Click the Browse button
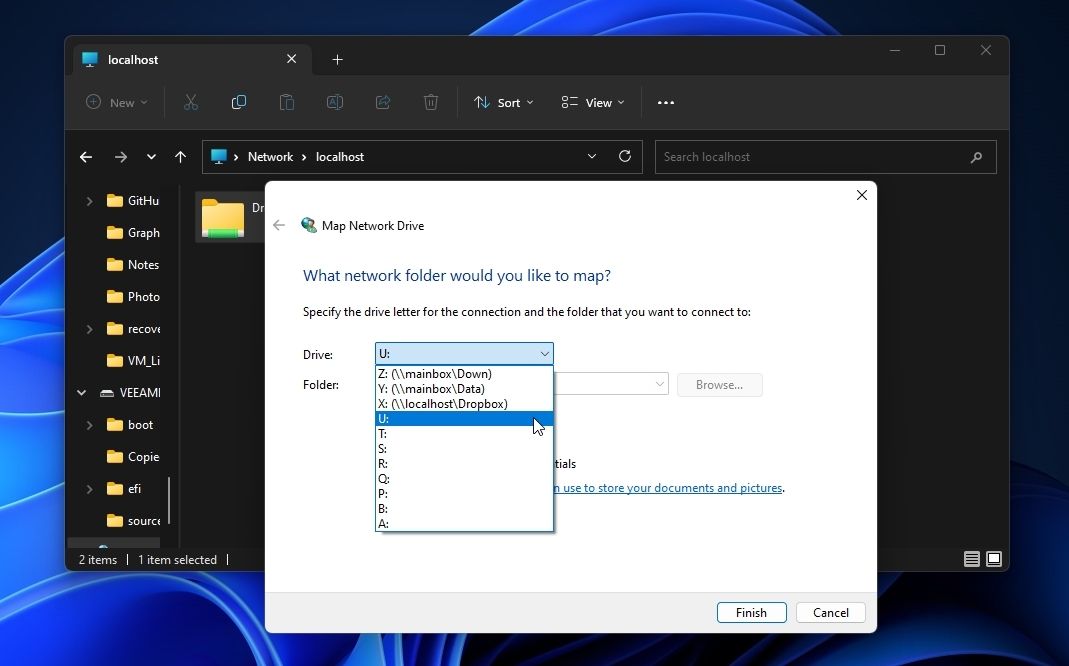The width and height of the screenshot is (1069, 666). click(x=719, y=384)
